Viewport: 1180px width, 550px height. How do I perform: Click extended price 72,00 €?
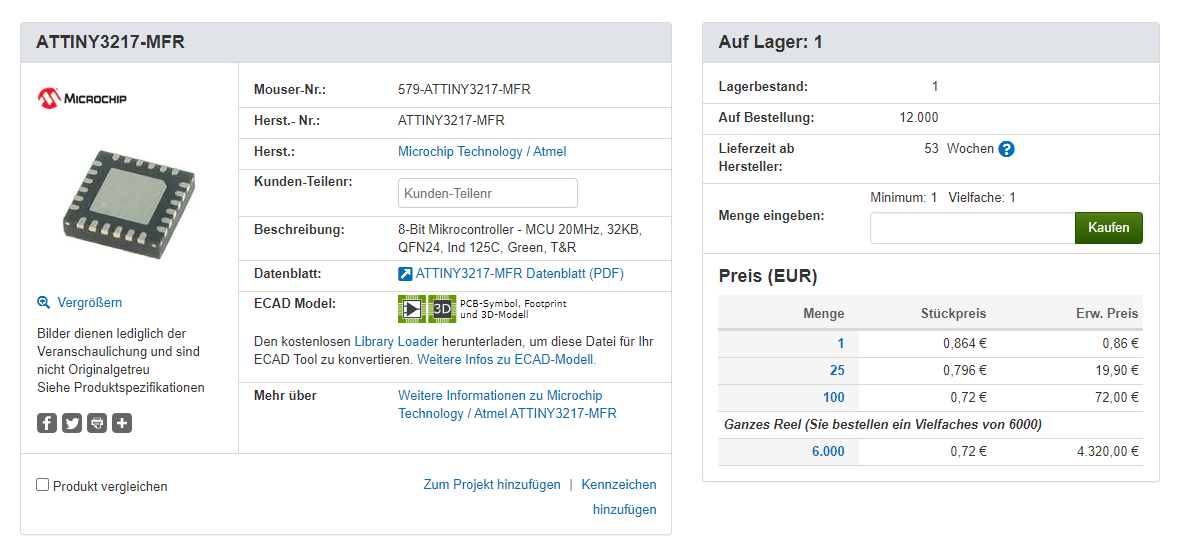pos(1117,398)
